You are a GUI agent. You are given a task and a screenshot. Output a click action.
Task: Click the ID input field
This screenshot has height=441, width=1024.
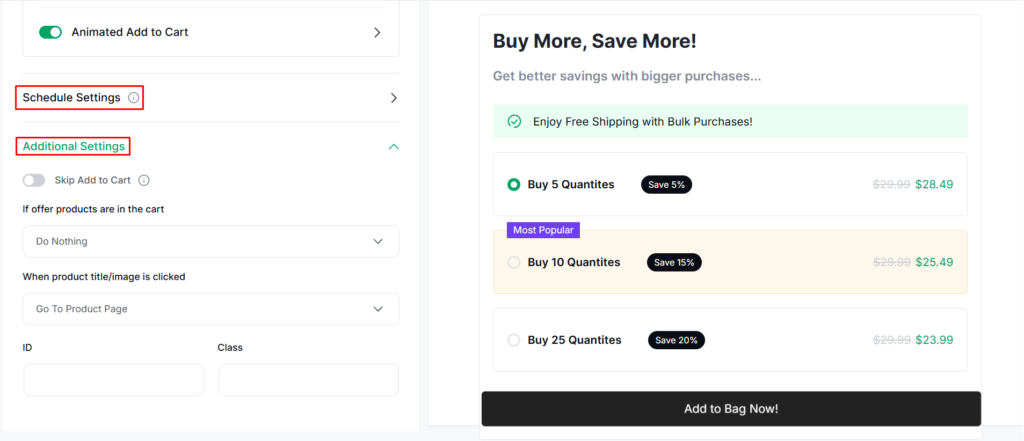[x=114, y=380]
